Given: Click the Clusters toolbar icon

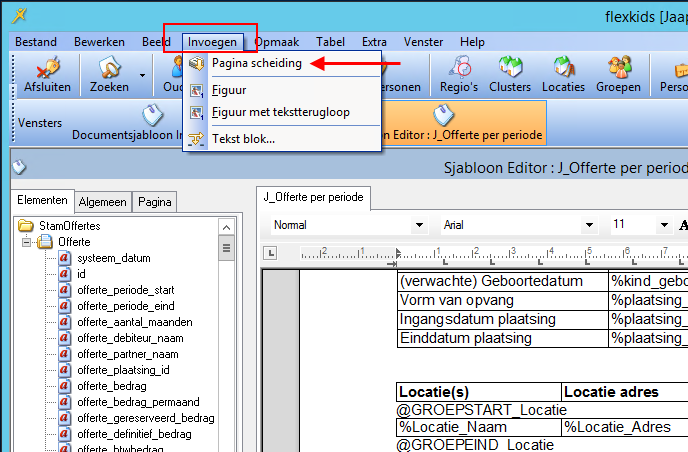Looking at the screenshot, I should [x=511, y=76].
